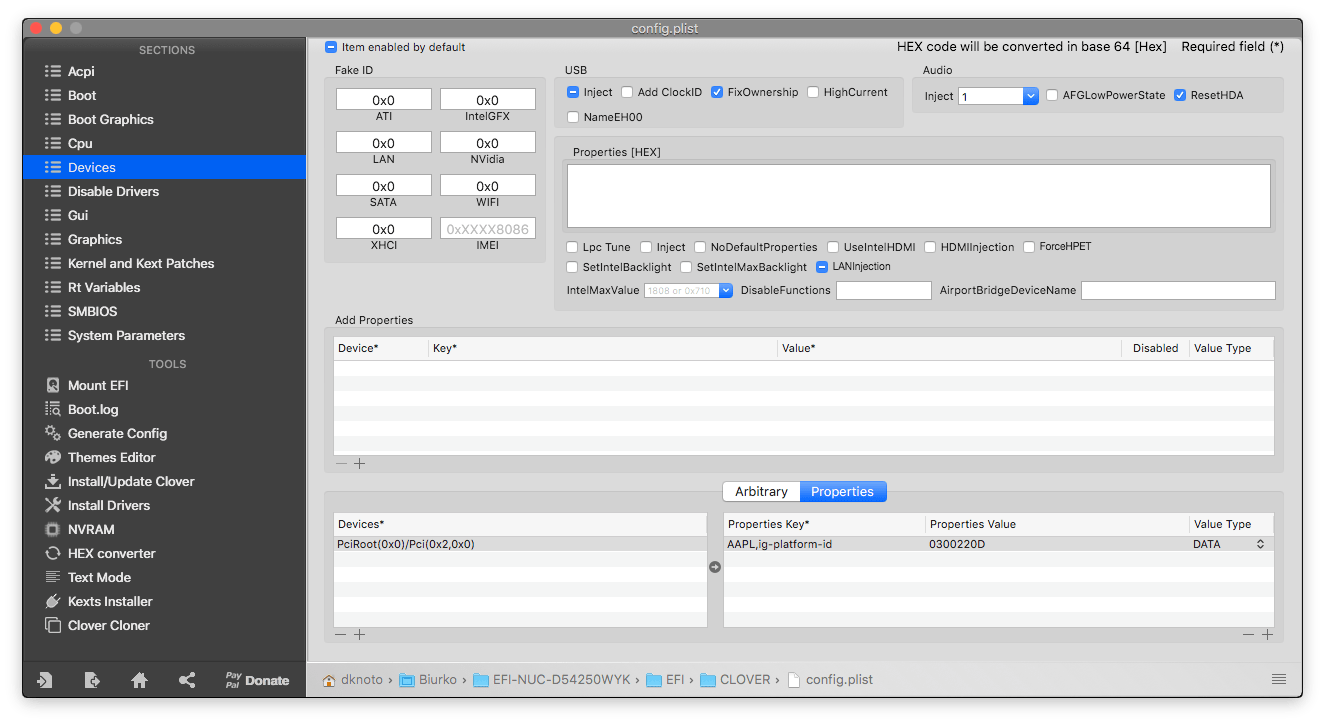Enable ForceHPET checkbox
The image size is (1325, 724).
pyautogui.click(x=1029, y=247)
